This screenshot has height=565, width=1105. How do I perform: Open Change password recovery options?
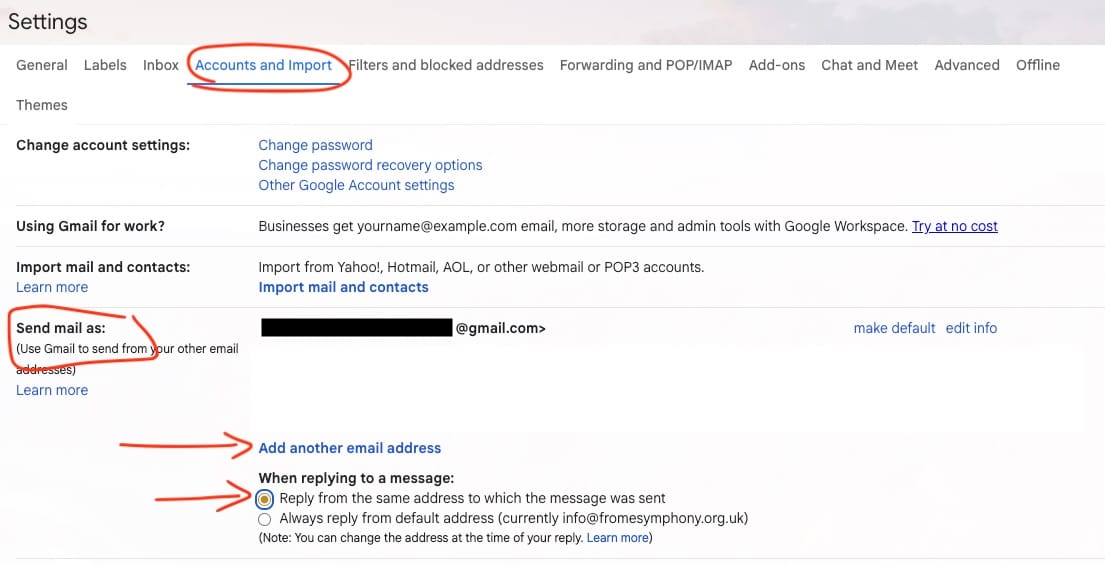click(370, 165)
